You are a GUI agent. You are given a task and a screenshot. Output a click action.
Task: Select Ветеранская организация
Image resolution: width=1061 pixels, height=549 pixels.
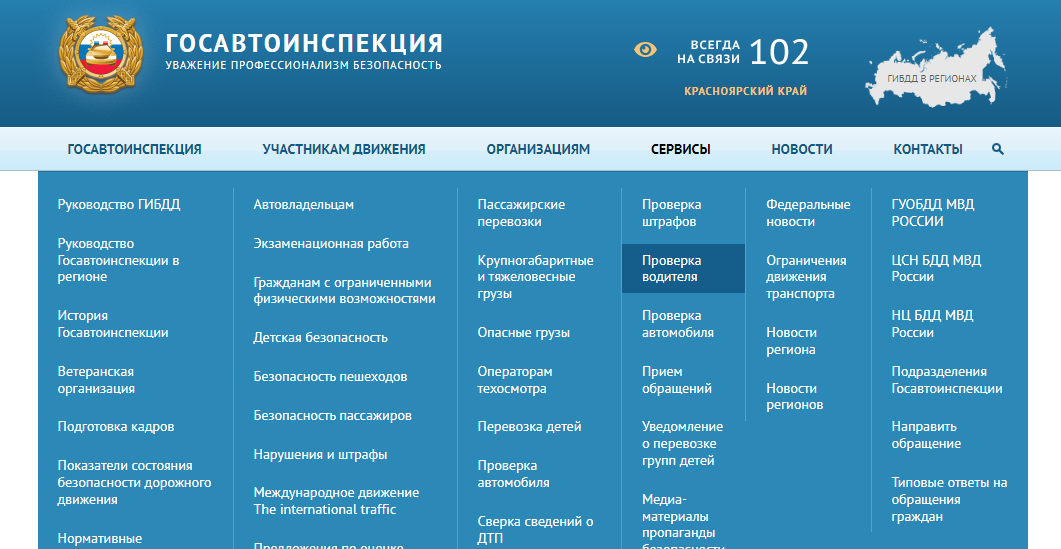coord(95,380)
